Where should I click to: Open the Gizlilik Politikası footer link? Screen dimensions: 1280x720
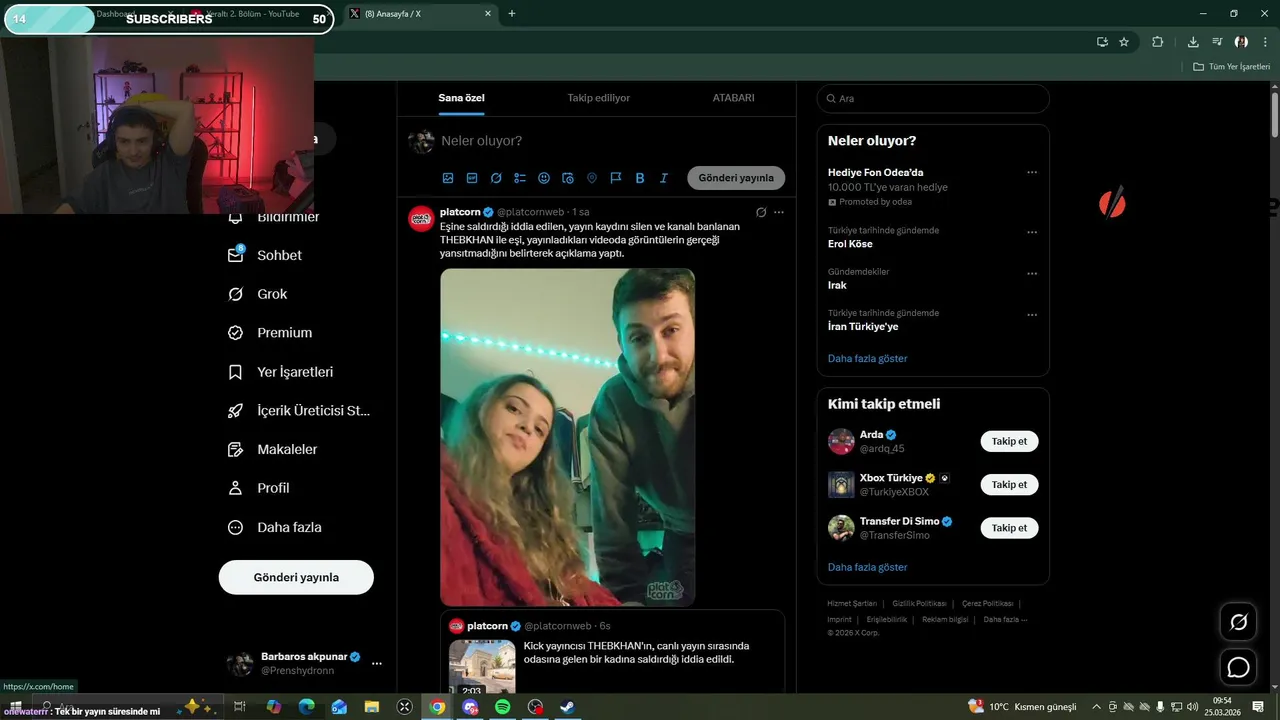coord(919,604)
